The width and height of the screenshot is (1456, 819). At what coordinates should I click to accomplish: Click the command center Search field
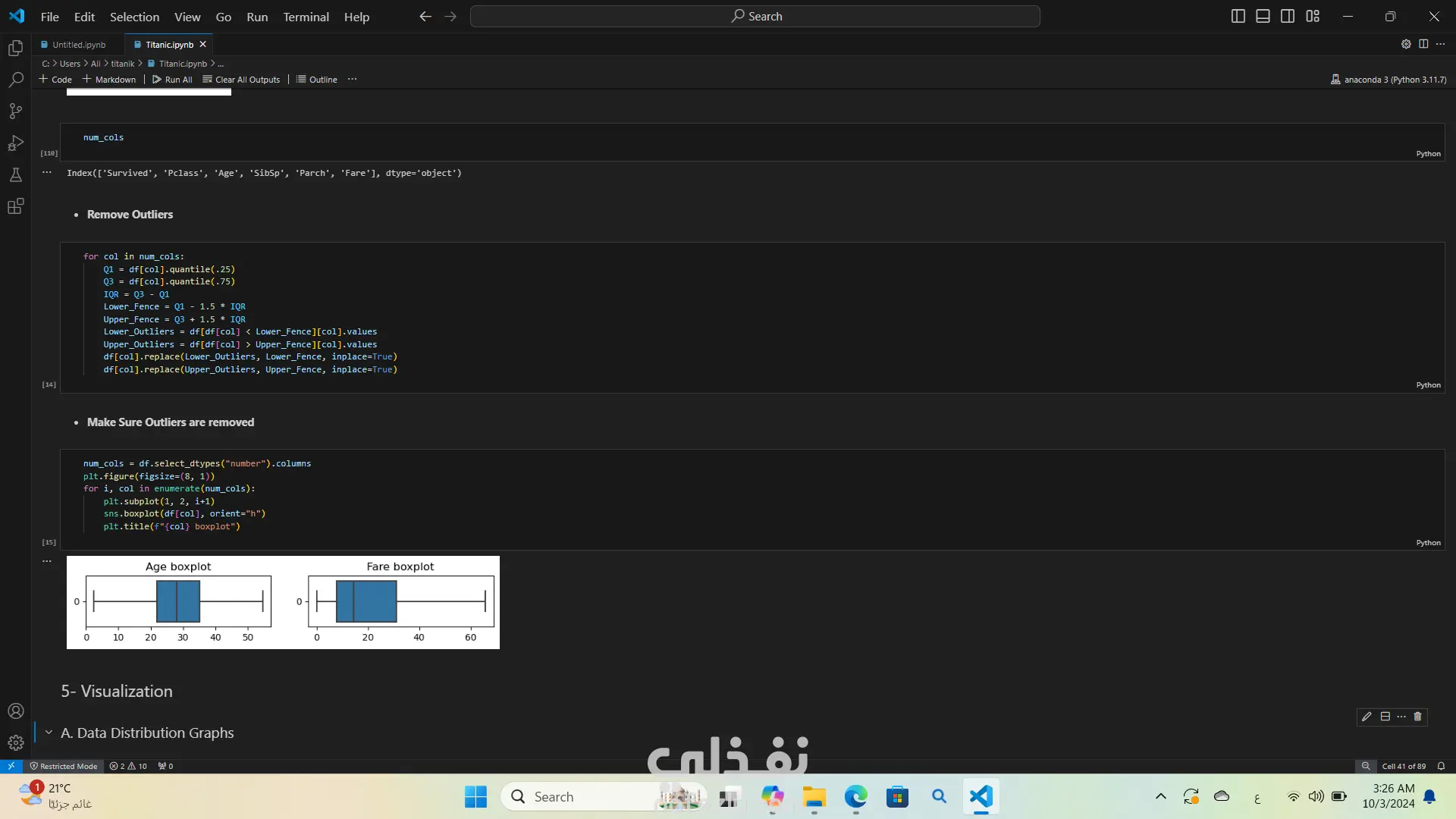[755, 16]
